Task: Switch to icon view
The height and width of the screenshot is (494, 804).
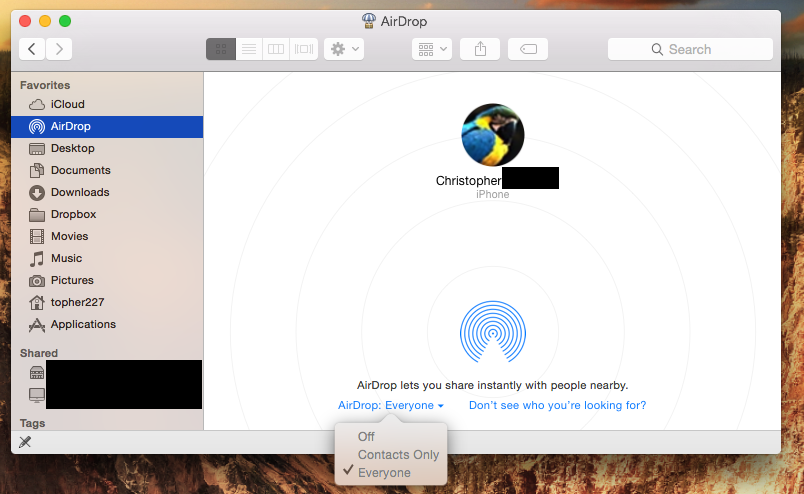Action: click(x=221, y=49)
